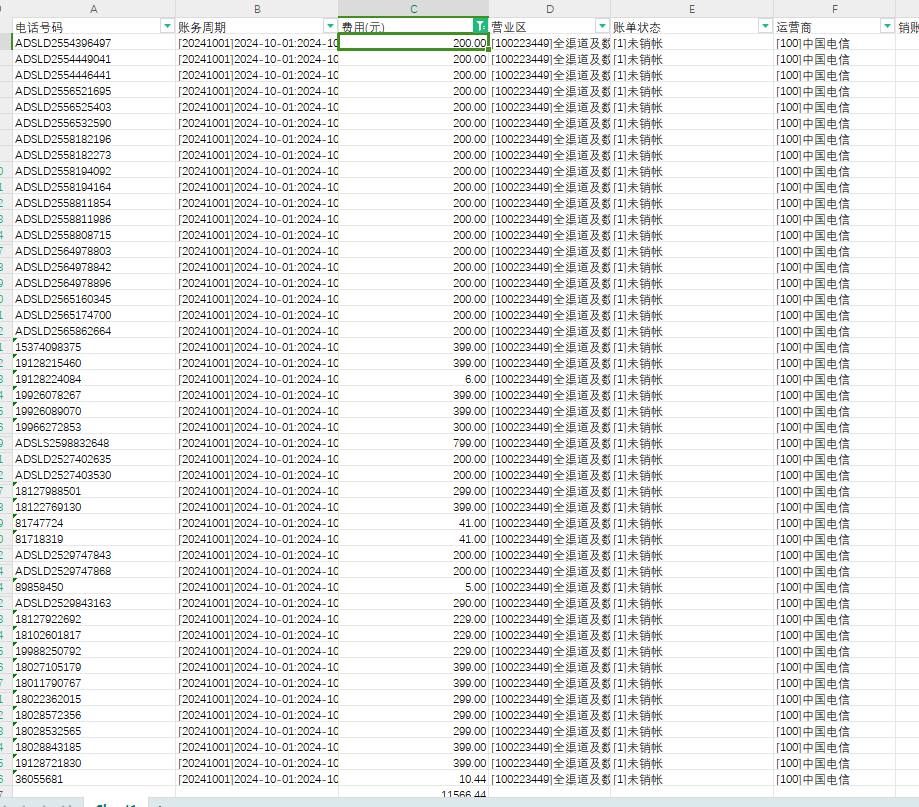
Task: Select column B header
Action: point(257,8)
